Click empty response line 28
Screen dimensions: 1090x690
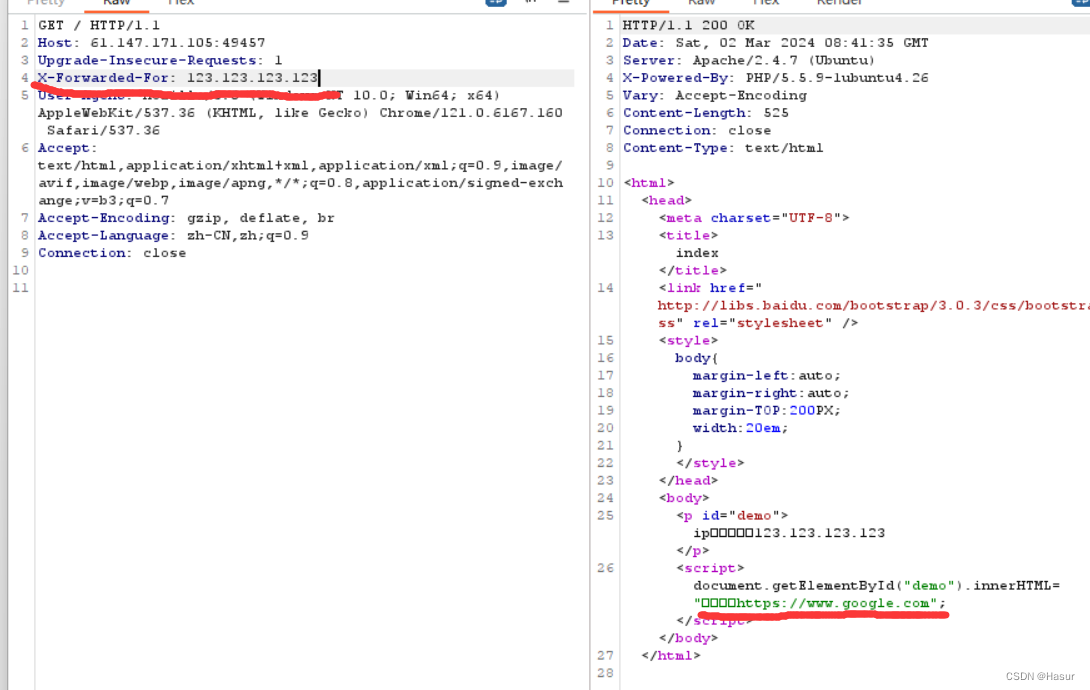pyautogui.click(x=855, y=673)
